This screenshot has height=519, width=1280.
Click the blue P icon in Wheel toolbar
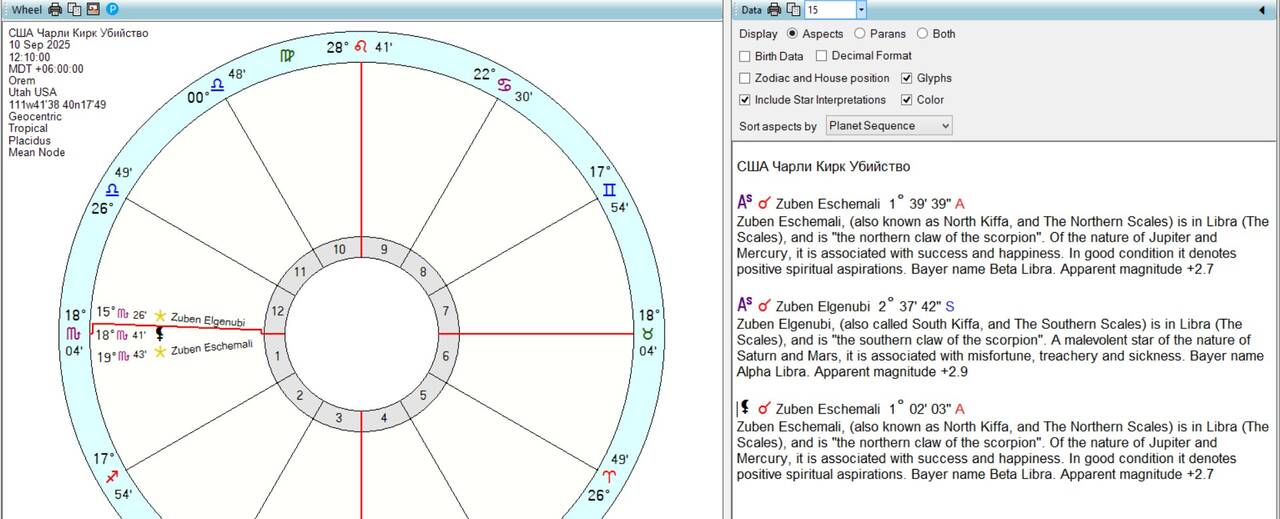tap(112, 9)
